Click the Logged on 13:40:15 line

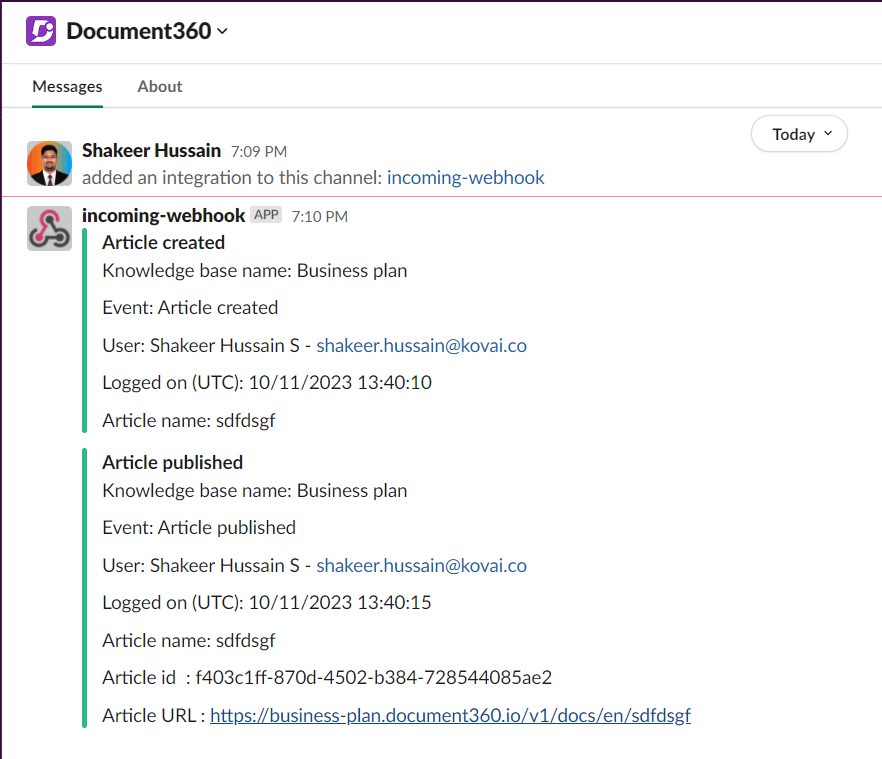(267, 603)
